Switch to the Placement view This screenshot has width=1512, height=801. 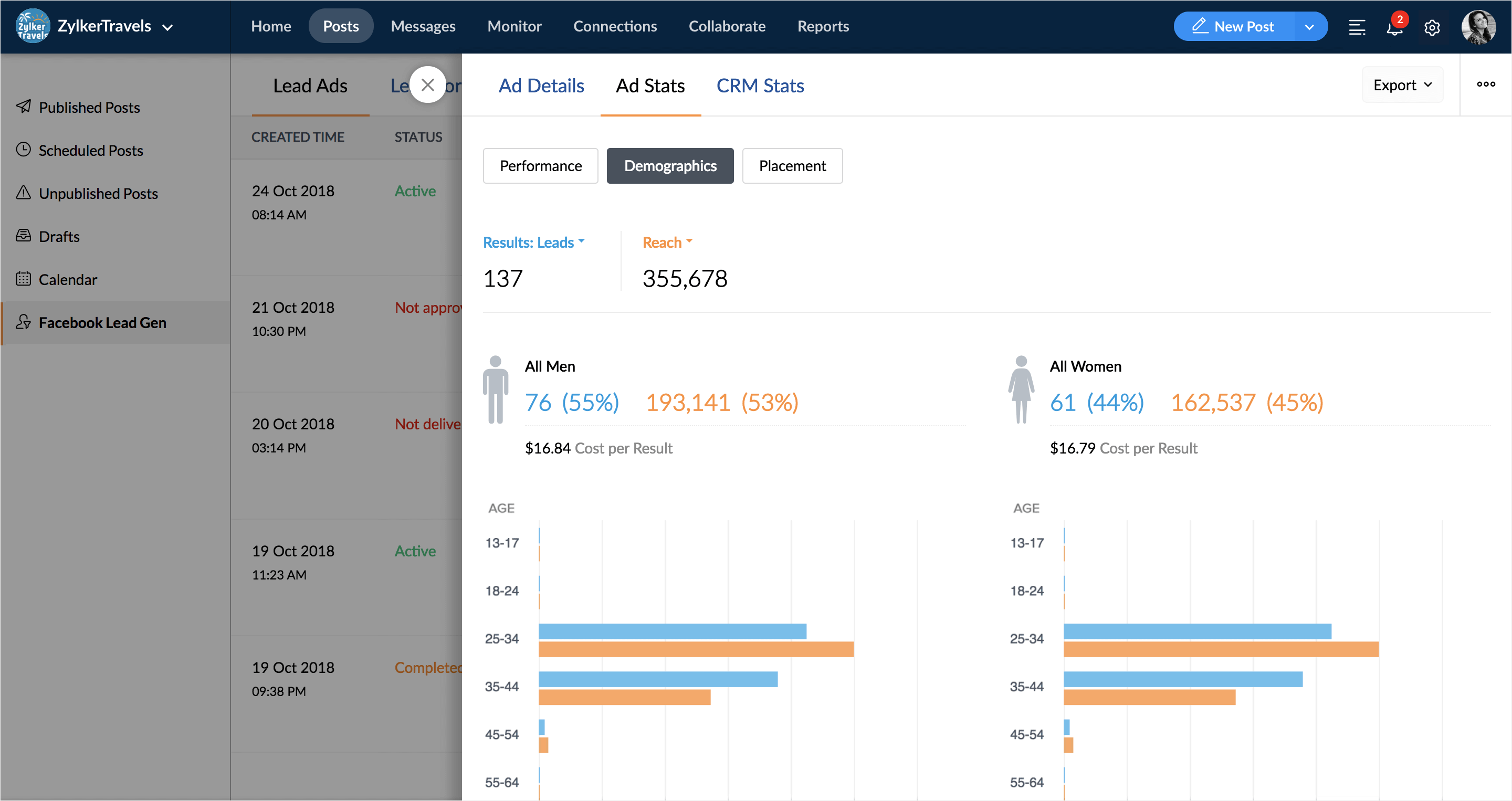[792, 166]
